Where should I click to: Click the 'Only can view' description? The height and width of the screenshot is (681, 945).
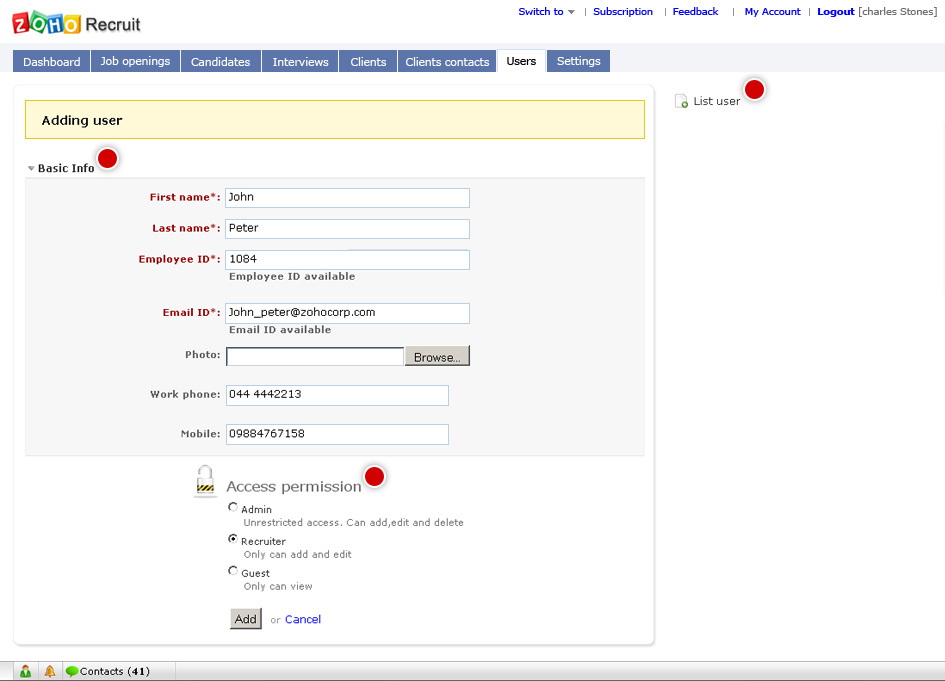pos(278,586)
